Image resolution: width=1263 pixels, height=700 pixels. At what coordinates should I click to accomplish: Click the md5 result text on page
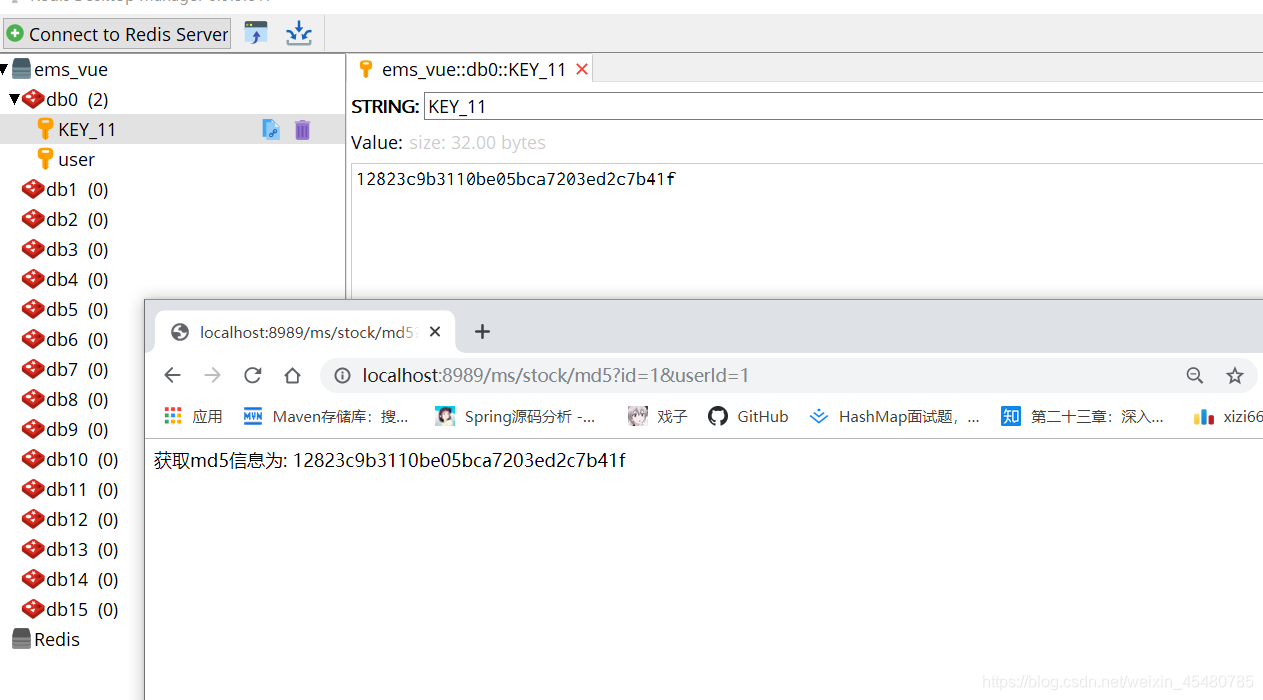coord(390,461)
